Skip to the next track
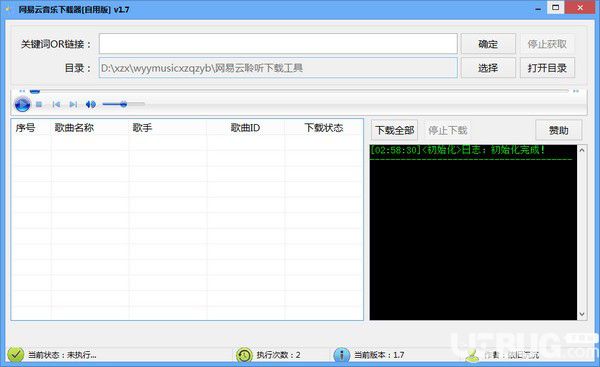The width and height of the screenshot is (600, 367). (x=73, y=104)
